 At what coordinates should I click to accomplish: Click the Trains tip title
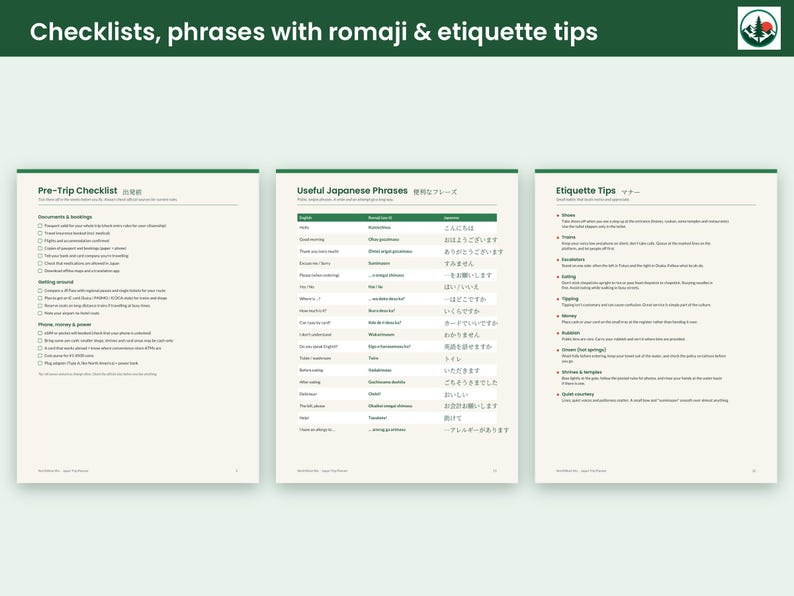[x=568, y=237]
